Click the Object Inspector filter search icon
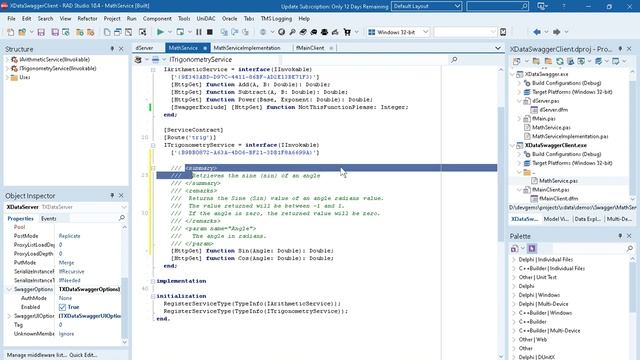Image resolution: width=640 pixels, height=360 pixels. [x=122, y=218]
